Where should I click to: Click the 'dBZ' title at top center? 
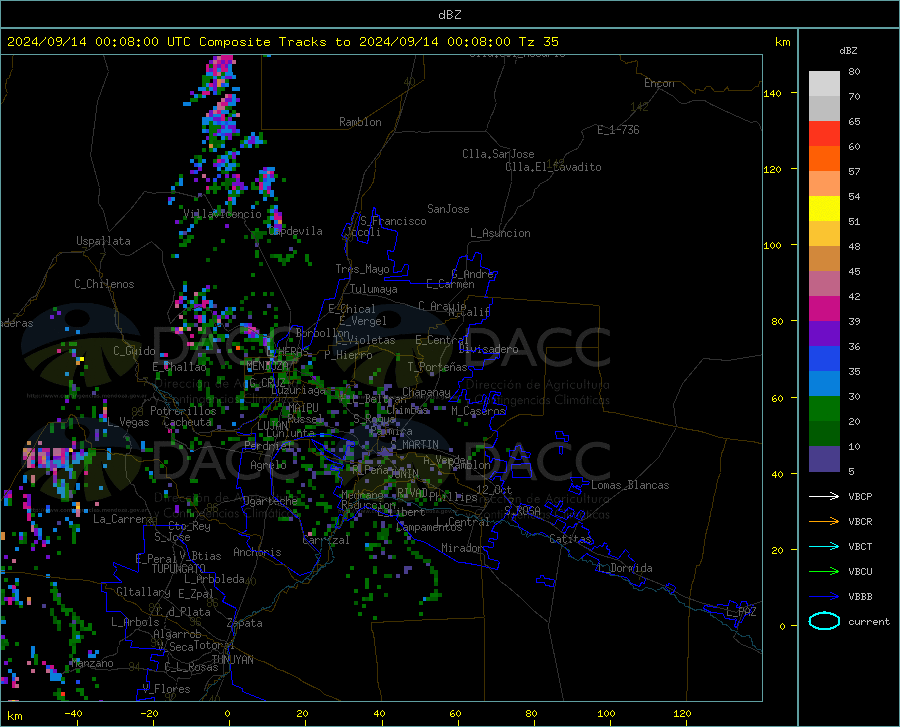[x=449, y=15]
